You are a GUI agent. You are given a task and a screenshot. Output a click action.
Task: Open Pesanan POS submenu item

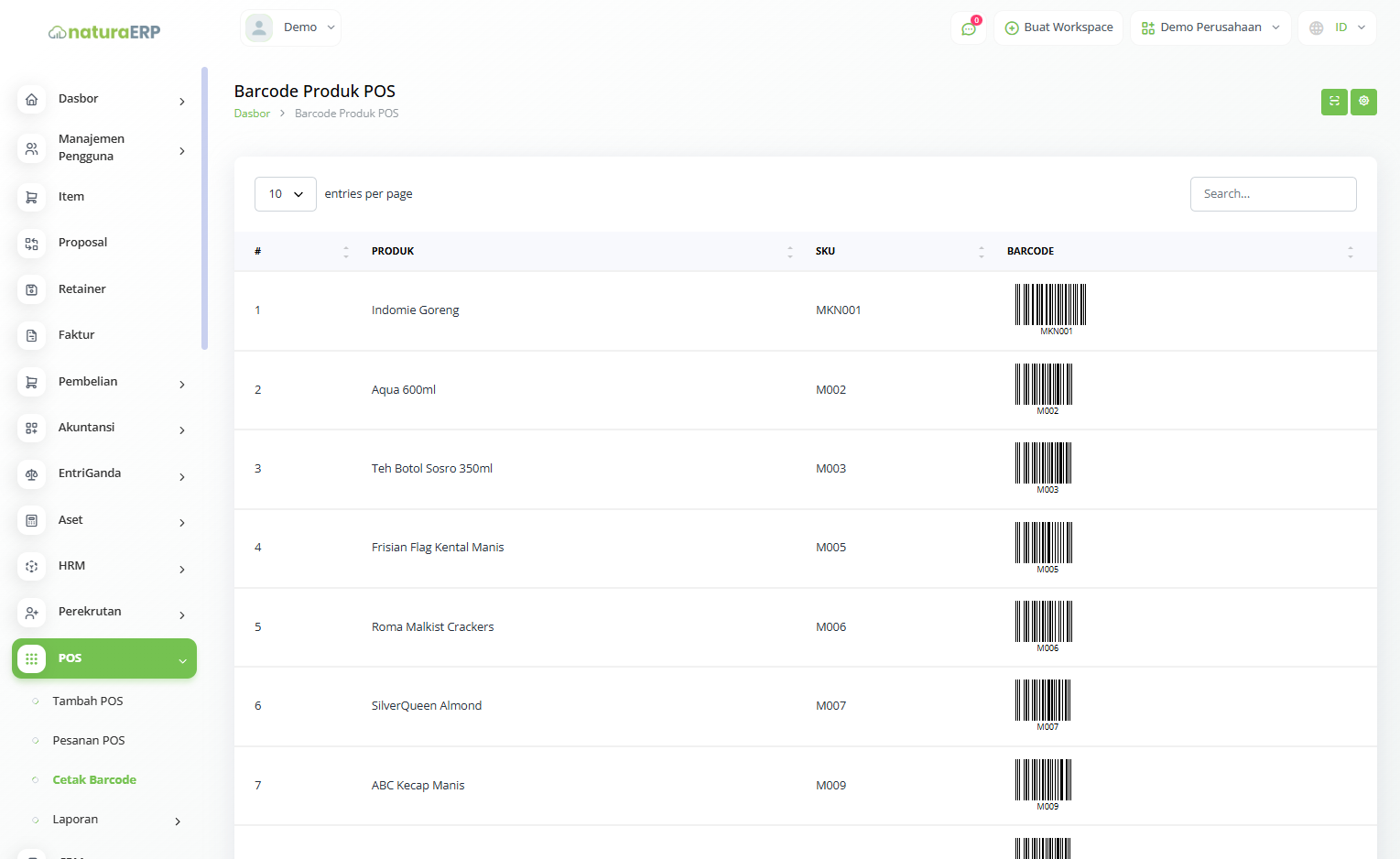point(89,741)
